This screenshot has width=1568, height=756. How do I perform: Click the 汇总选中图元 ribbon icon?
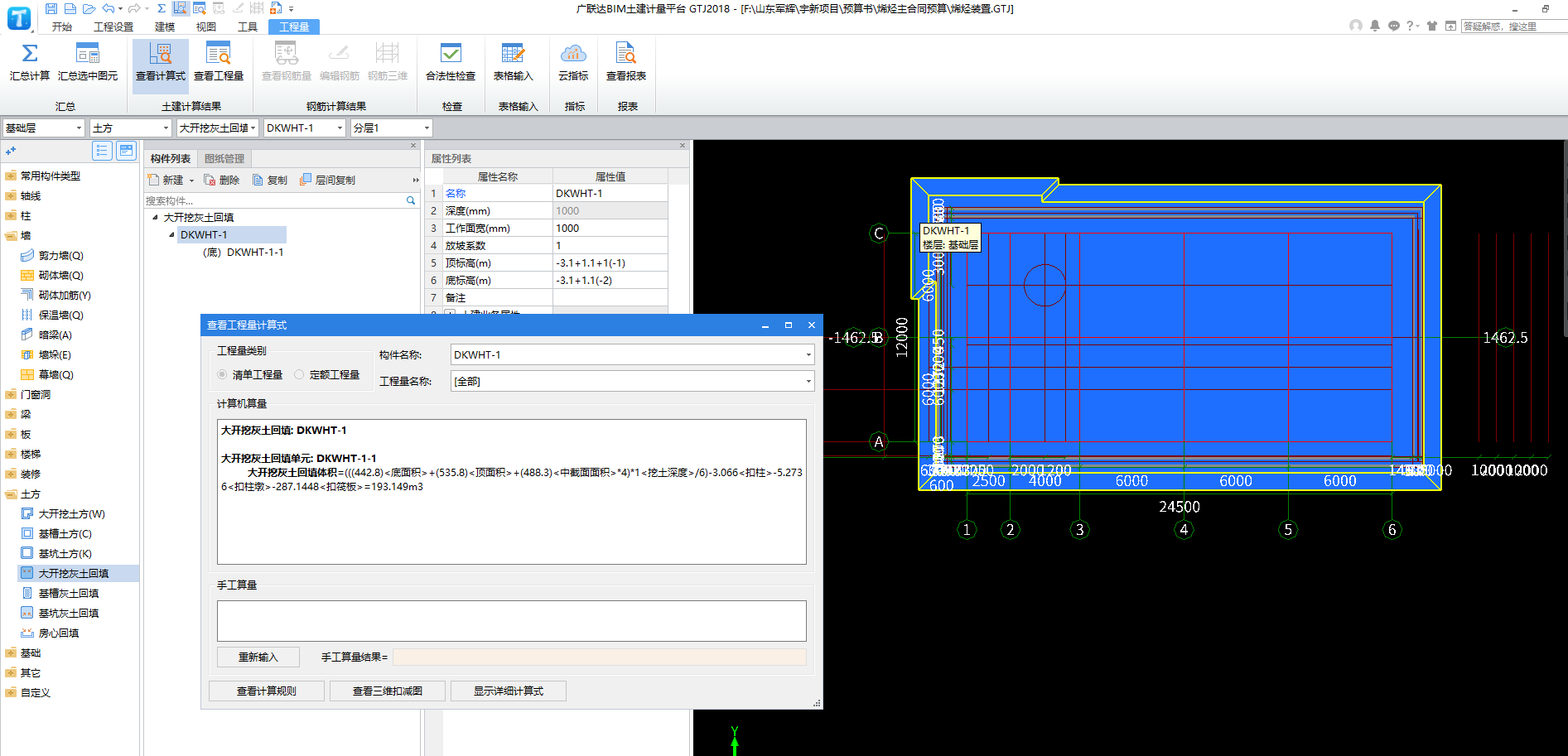pos(88,62)
